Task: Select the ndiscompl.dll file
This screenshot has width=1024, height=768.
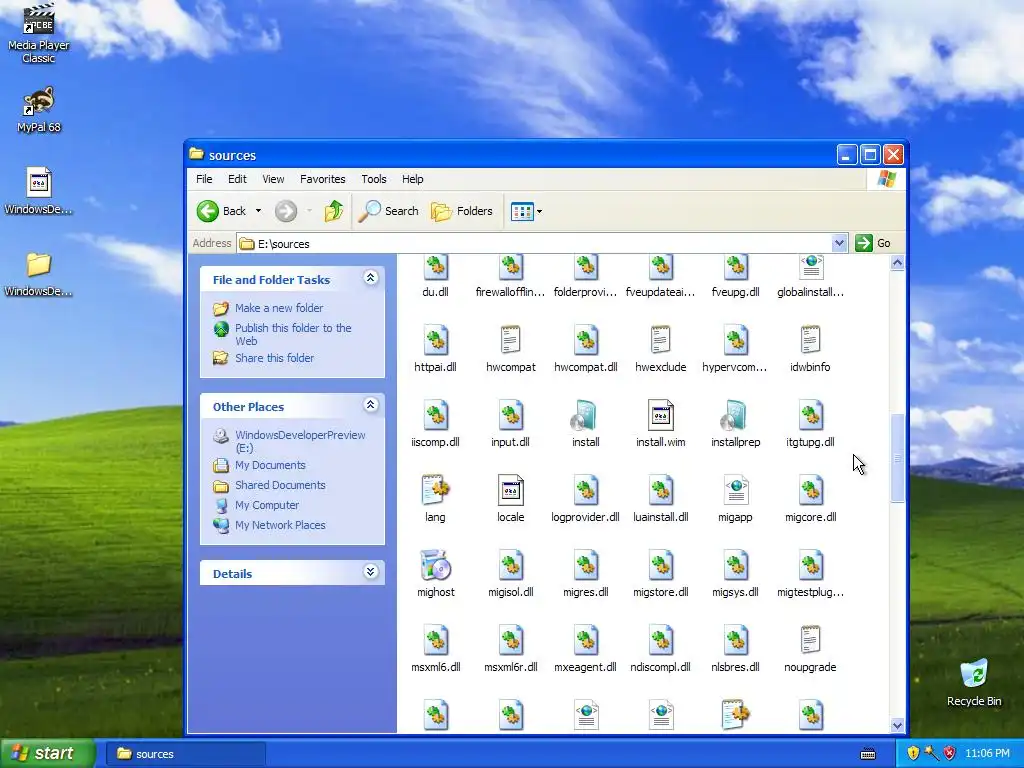Action: [x=660, y=649]
